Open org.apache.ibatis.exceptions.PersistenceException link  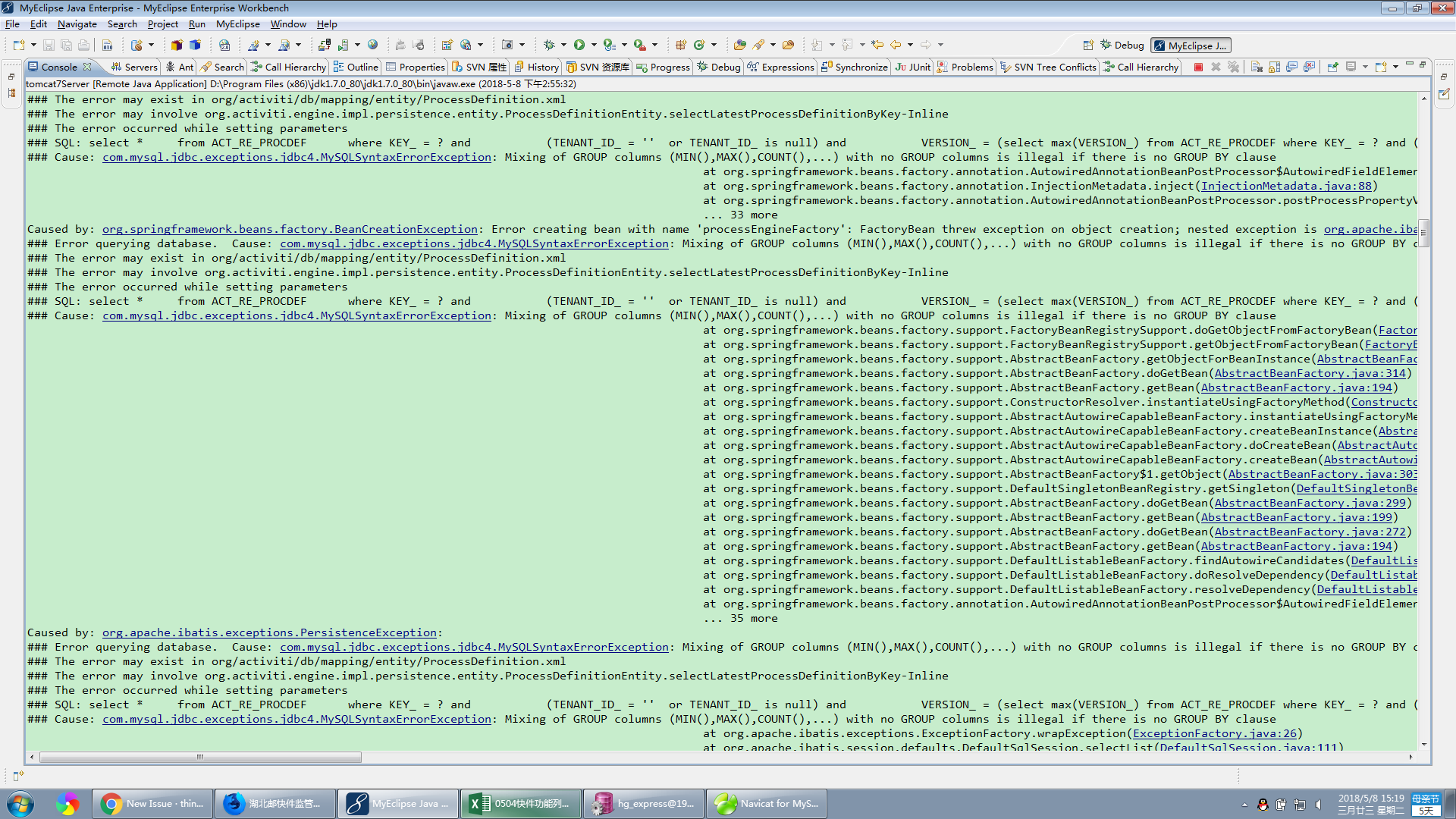(x=270, y=632)
